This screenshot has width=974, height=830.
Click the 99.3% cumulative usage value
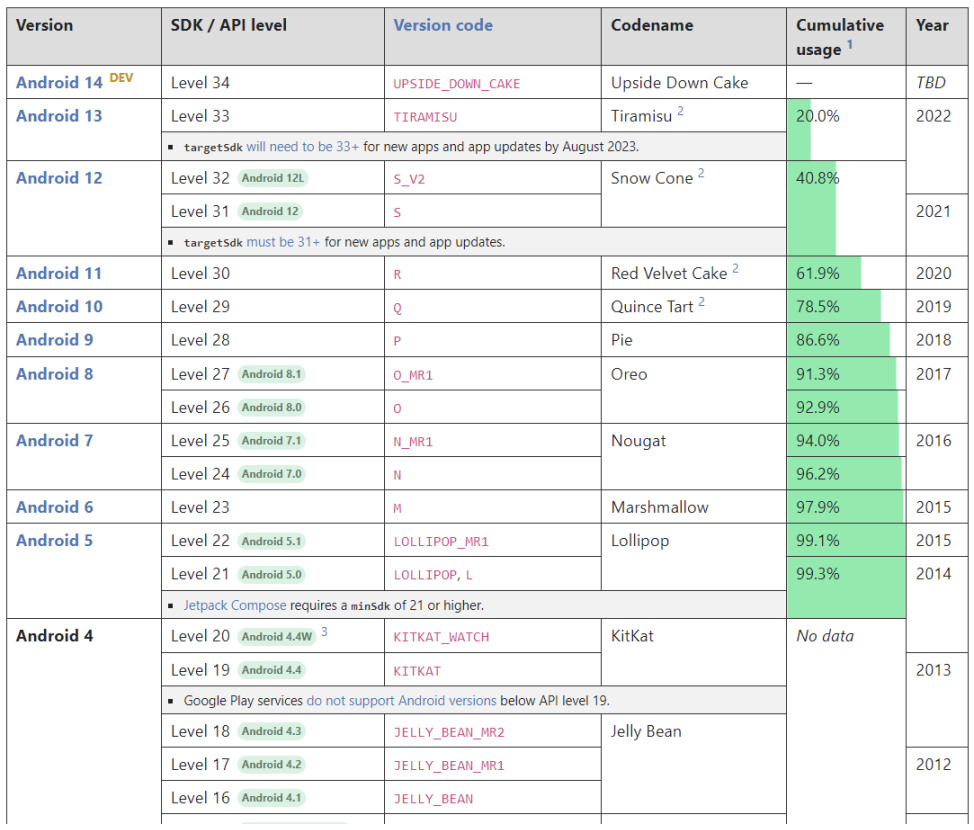click(x=817, y=574)
